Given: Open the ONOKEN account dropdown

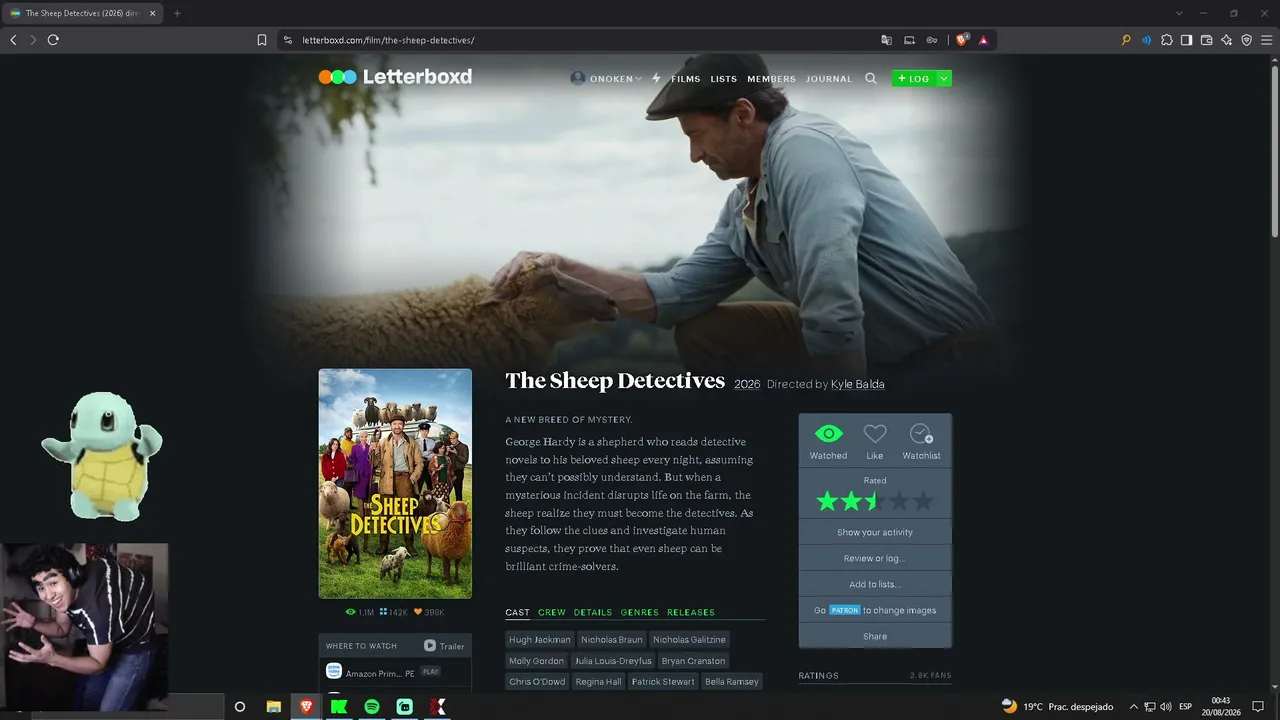Looking at the screenshot, I should [x=606, y=78].
